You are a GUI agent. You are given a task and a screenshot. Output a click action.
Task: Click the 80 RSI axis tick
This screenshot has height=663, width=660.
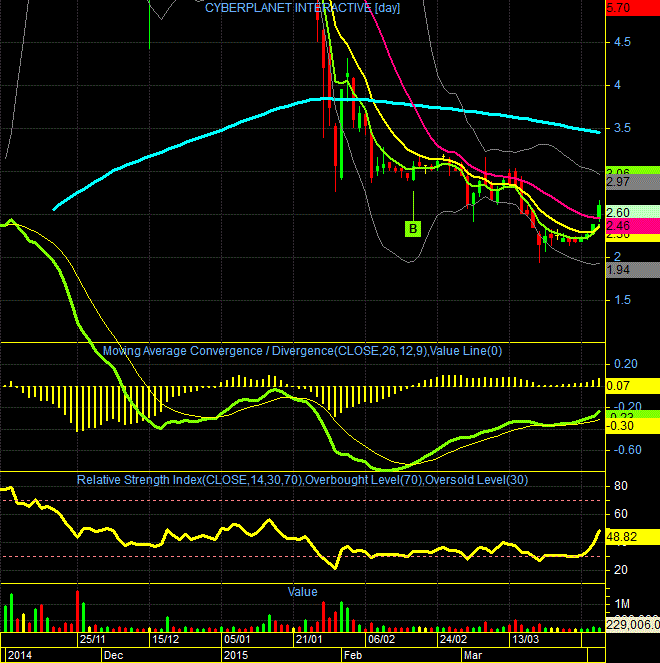pyautogui.click(x=621, y=486)
